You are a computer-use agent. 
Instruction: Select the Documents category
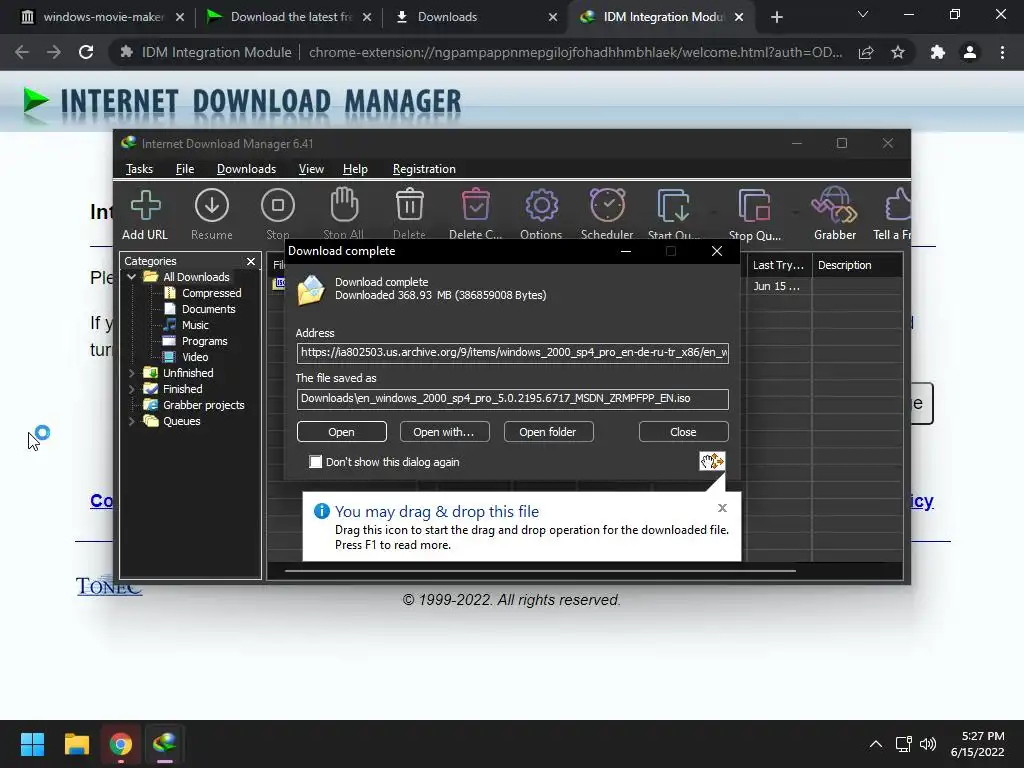(208, 309)
